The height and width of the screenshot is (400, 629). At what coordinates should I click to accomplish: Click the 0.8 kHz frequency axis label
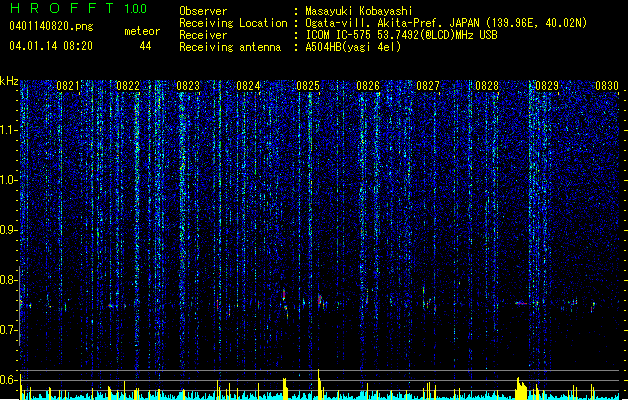pyautogui.click(x=8, y=280)
